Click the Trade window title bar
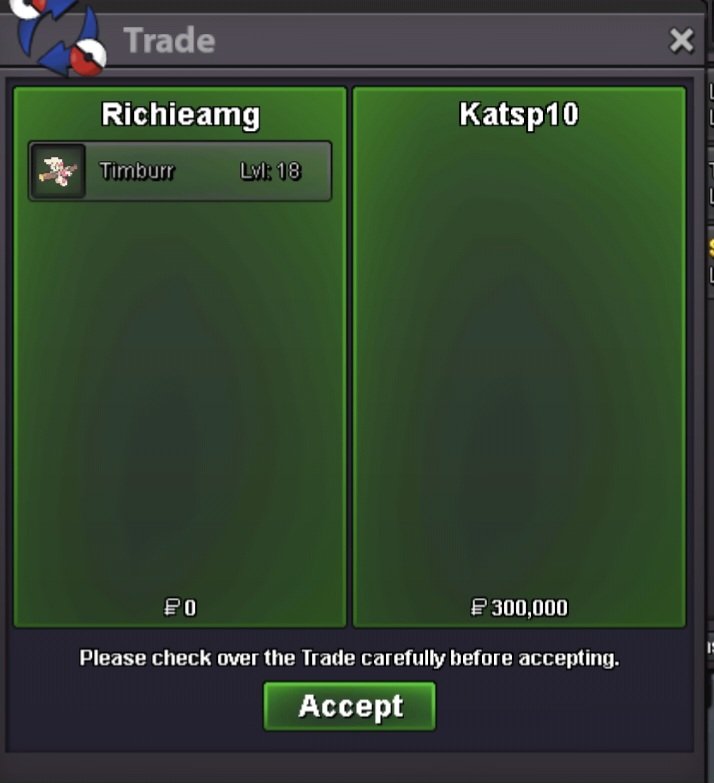 389,40
